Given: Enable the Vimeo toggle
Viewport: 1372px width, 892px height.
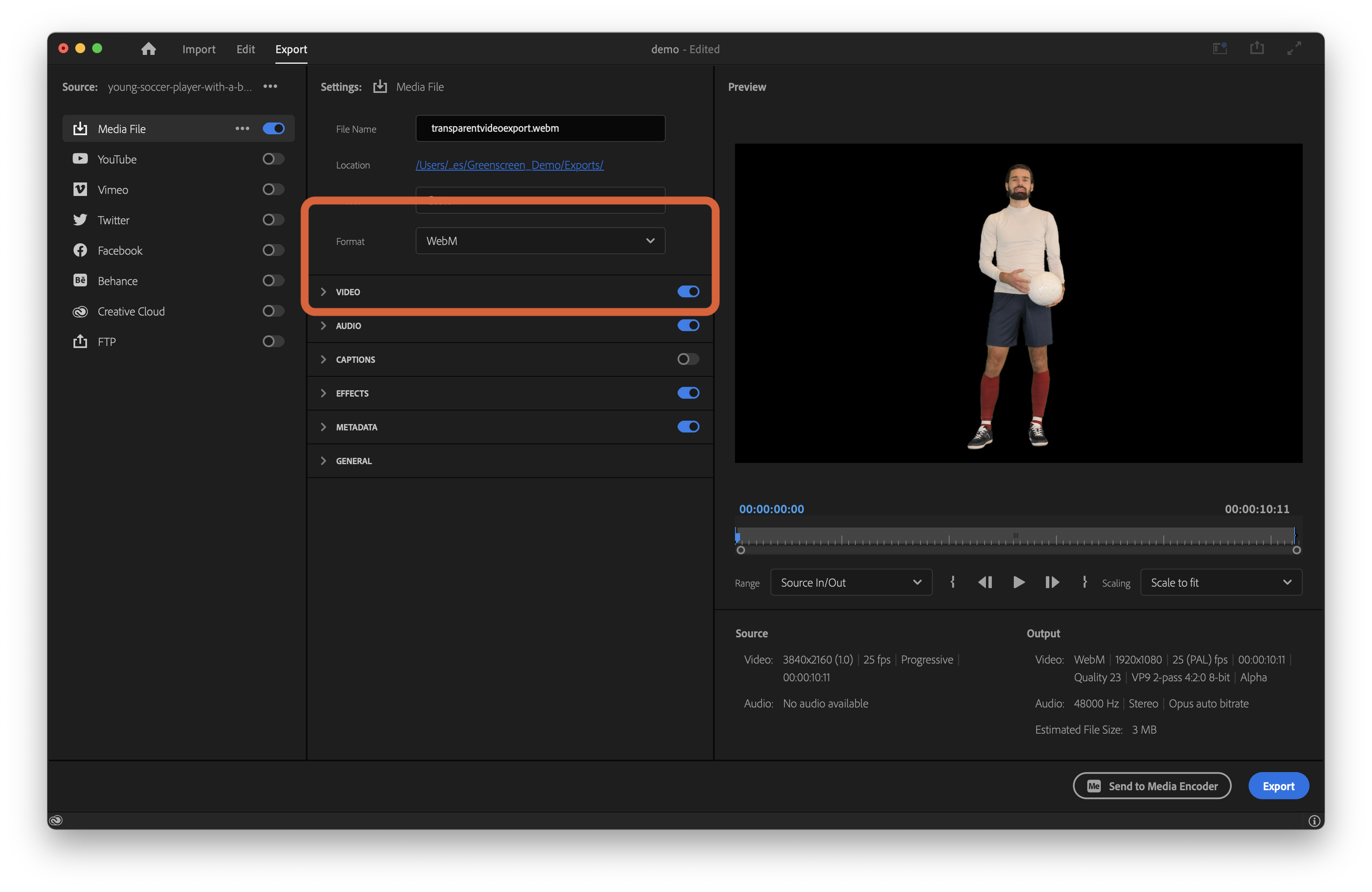Looking at the screenshot, I should pos(274,190).
